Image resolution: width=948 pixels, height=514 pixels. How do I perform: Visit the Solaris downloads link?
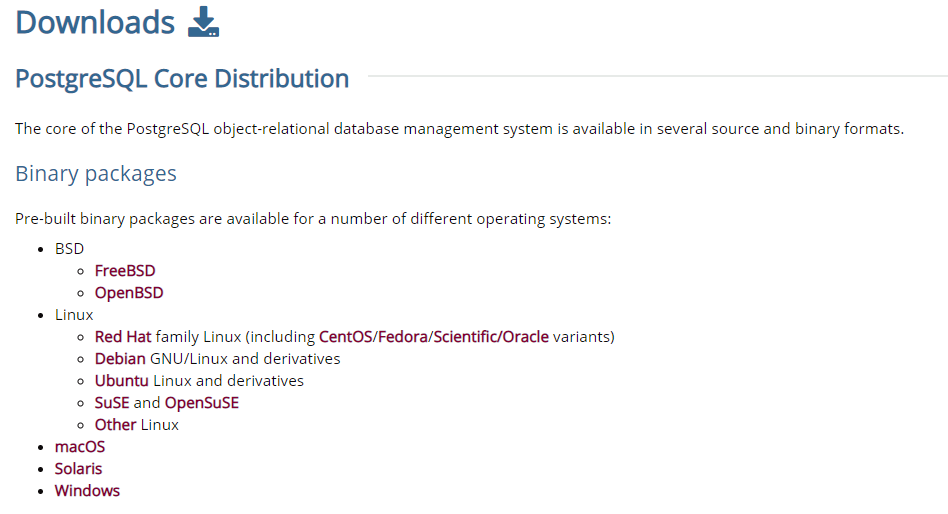point(78,469)
